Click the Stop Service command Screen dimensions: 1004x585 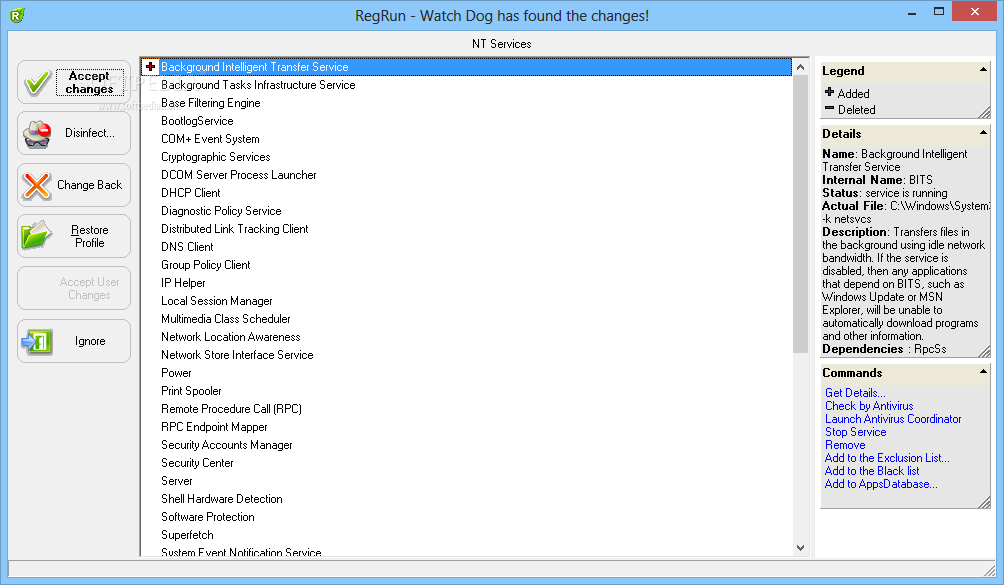tap(855, 432)
